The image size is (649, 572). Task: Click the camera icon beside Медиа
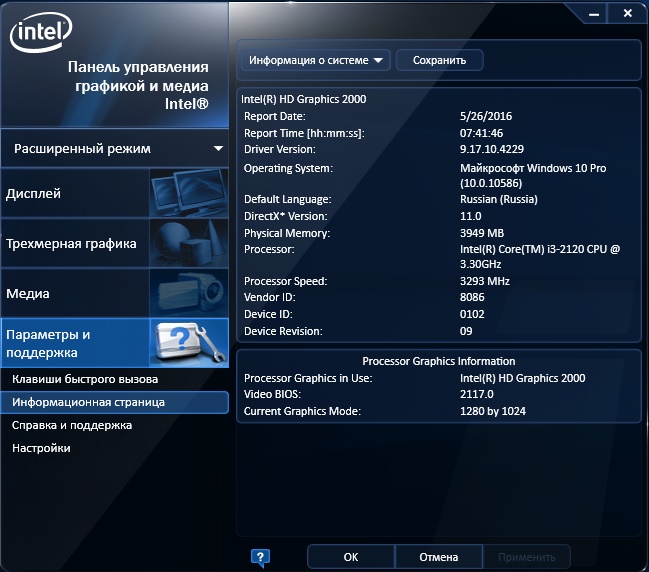pos(189,293)
